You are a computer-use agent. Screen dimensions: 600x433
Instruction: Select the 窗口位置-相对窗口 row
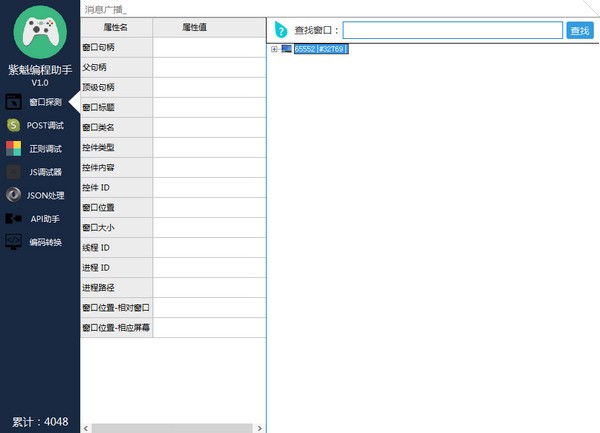[x=173, y=308]
